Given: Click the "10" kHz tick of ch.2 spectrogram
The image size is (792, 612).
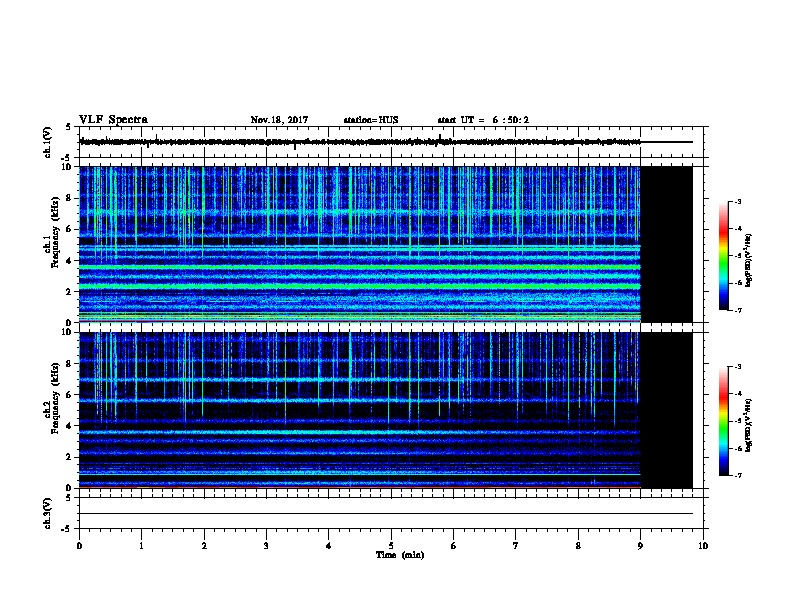Looking at the screenshot, I should tap(67, 332).
